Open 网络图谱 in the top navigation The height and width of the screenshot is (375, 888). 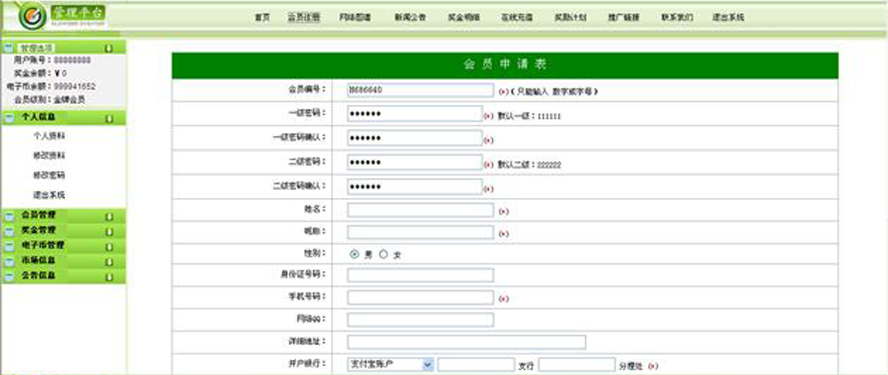tap(355, 18)
